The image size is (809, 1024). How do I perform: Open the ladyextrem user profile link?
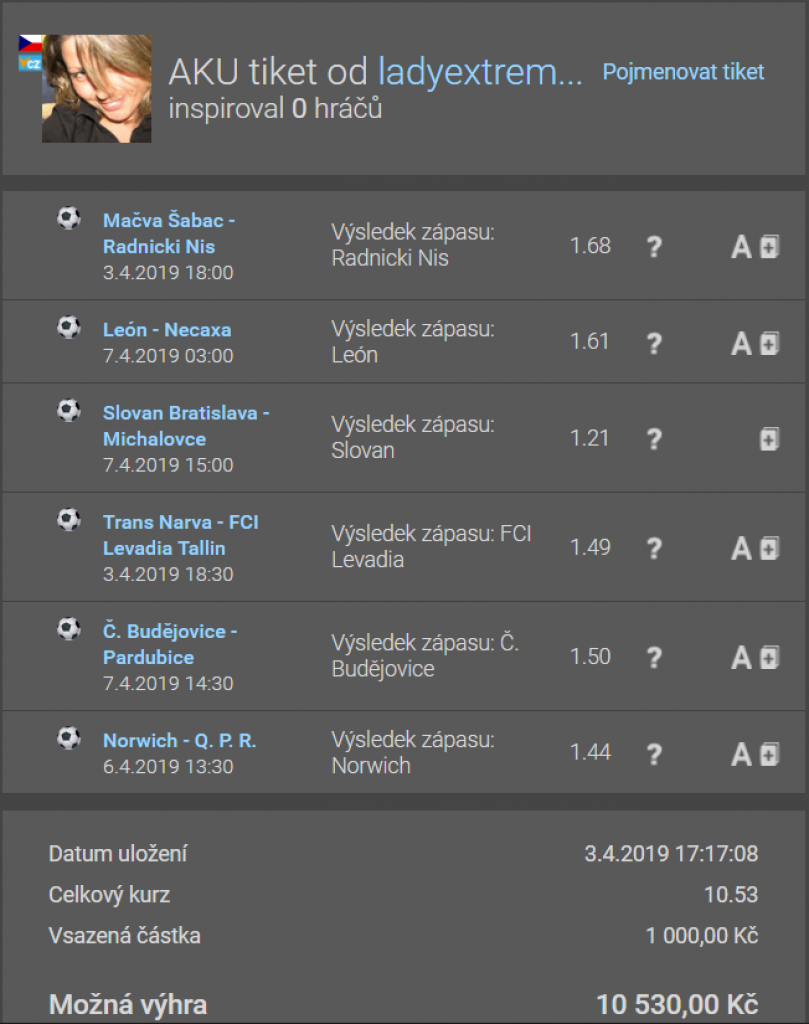pyautogui.click(x=480, y=72)
